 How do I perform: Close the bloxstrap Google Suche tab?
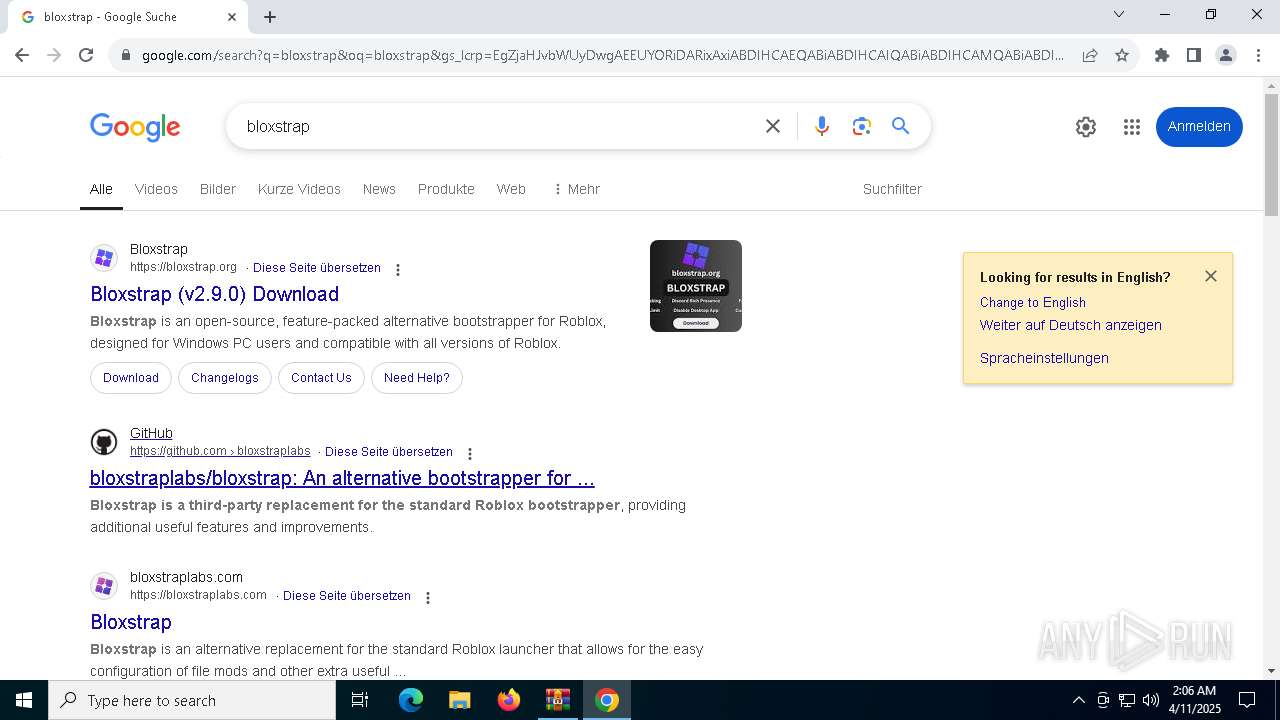point(232,17)
